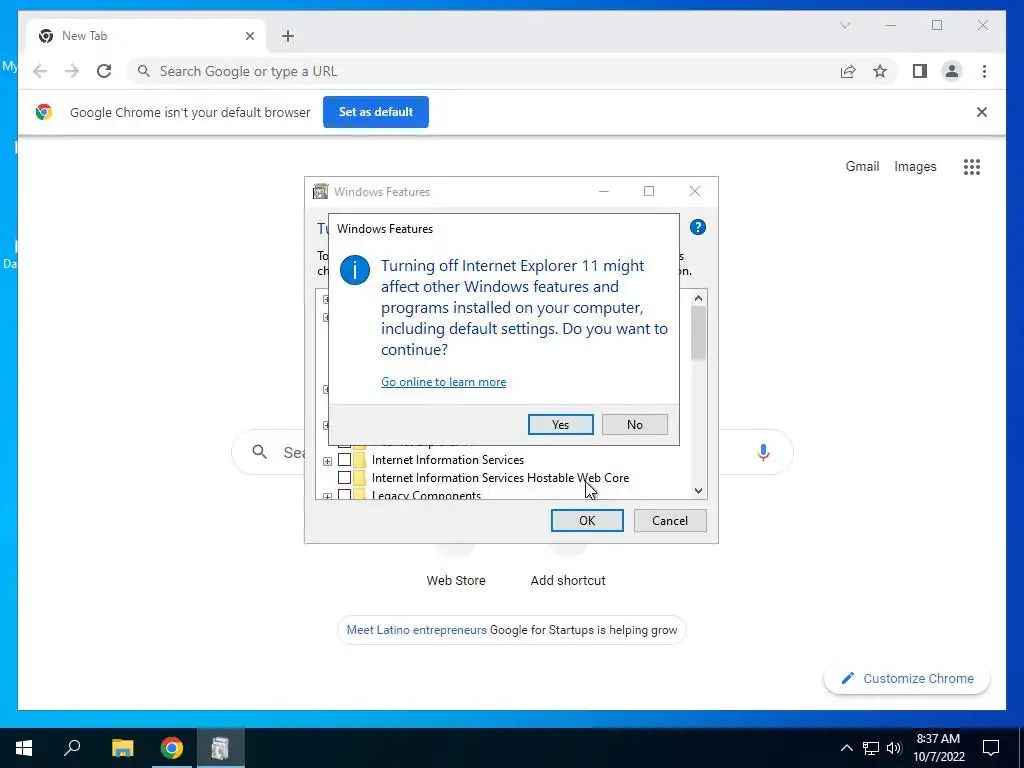
Task: Open Gmail link
Action: [862, 167]
